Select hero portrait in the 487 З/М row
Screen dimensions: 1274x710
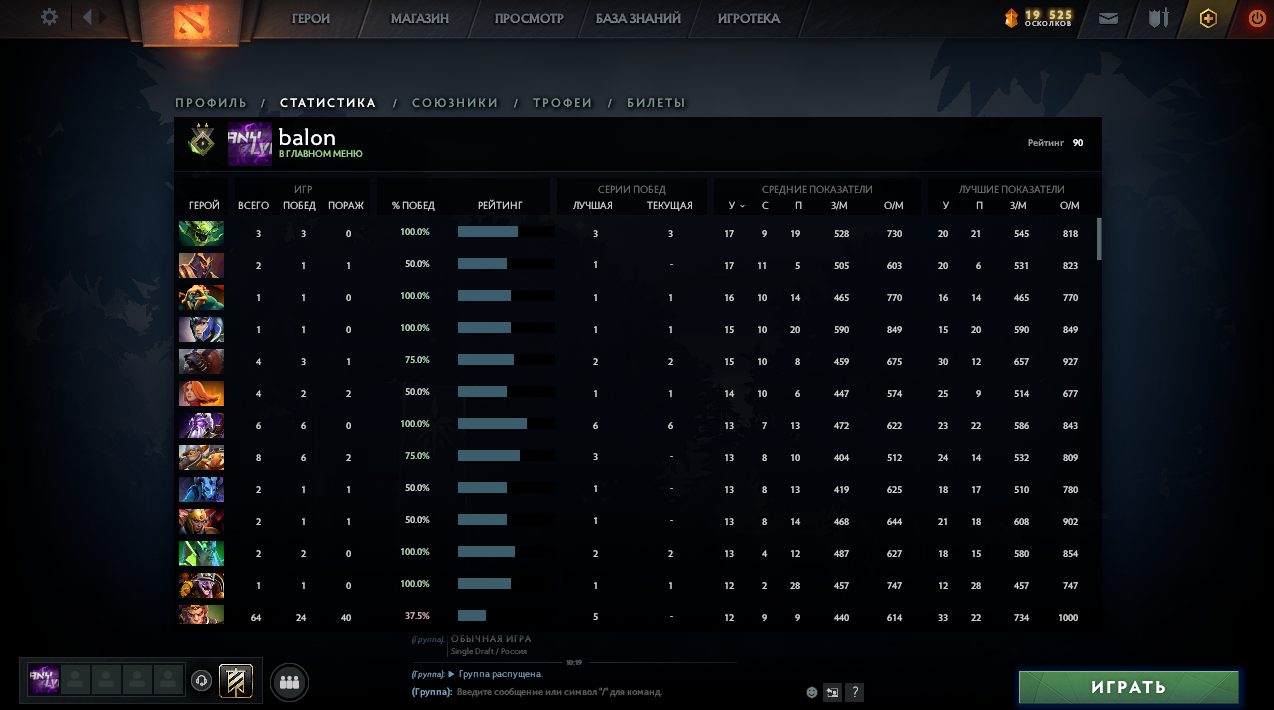(x=201, y=553)
